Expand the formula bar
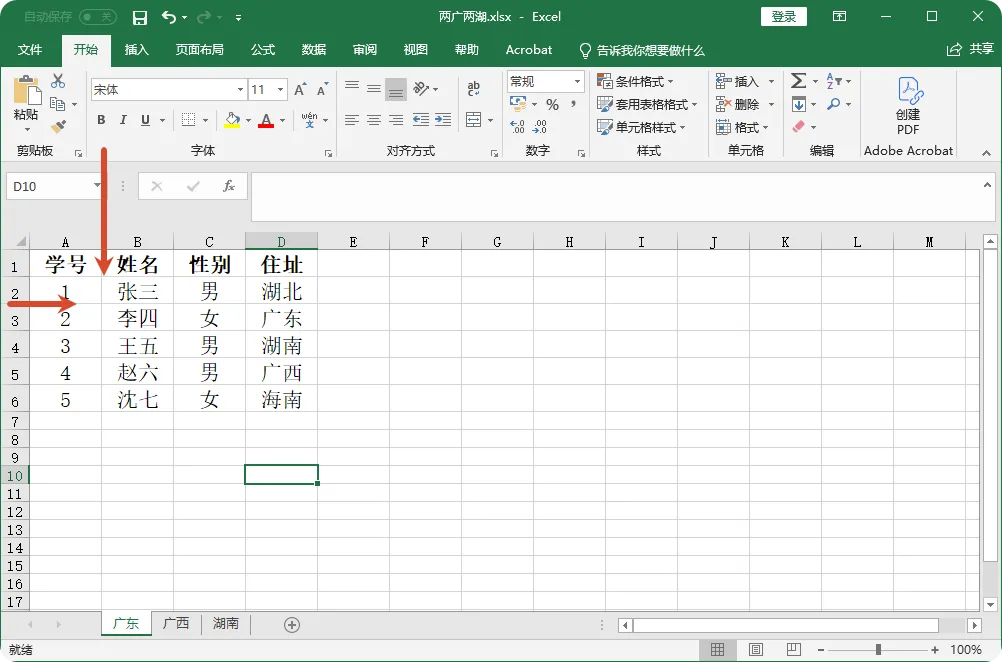This screenshot has width=1002, height=662. (x=987, y=185)
